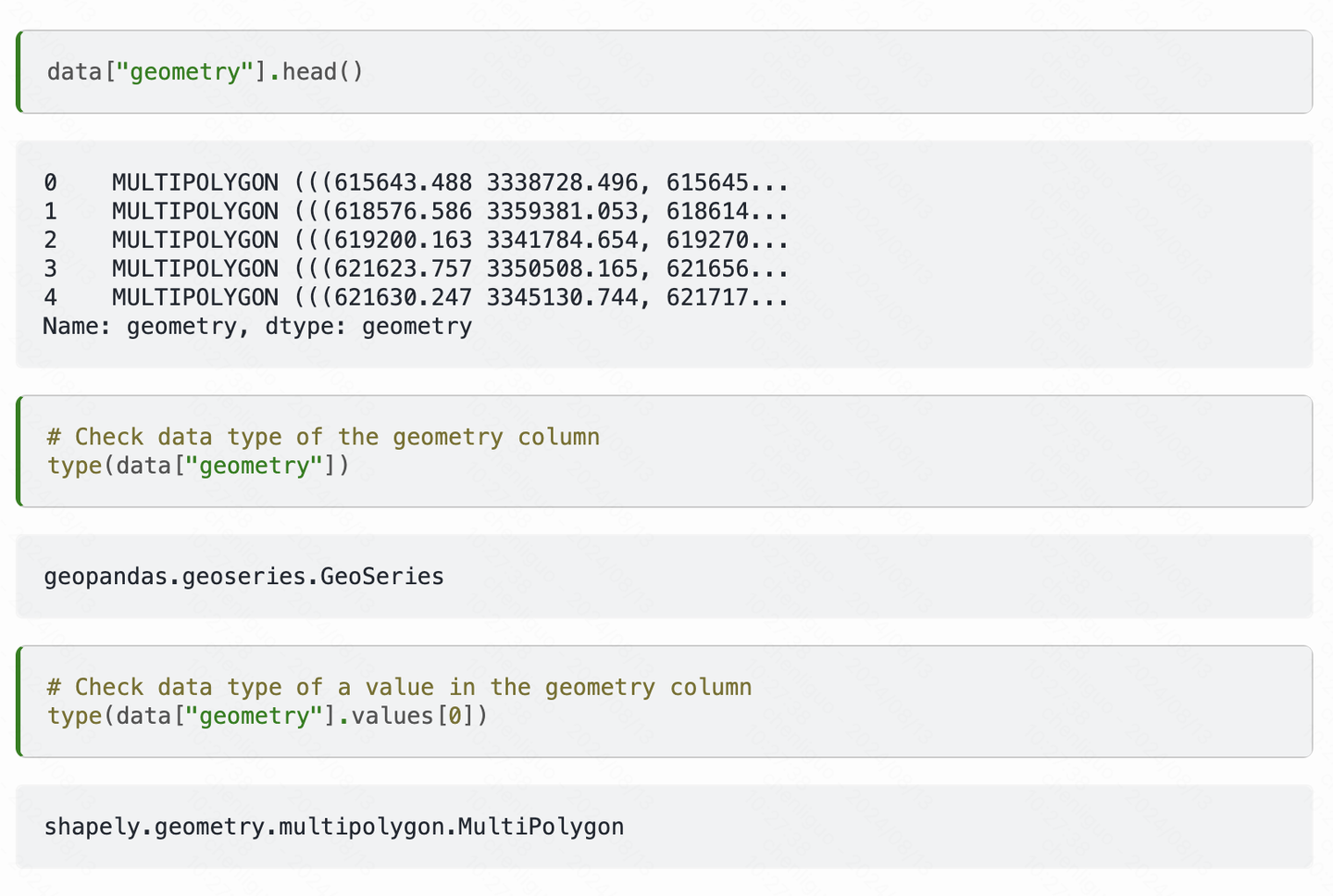Click the green bar beside the third code cell
Image resolution: width=1333 pixels, height=896 pixels.
coord(18,702)
